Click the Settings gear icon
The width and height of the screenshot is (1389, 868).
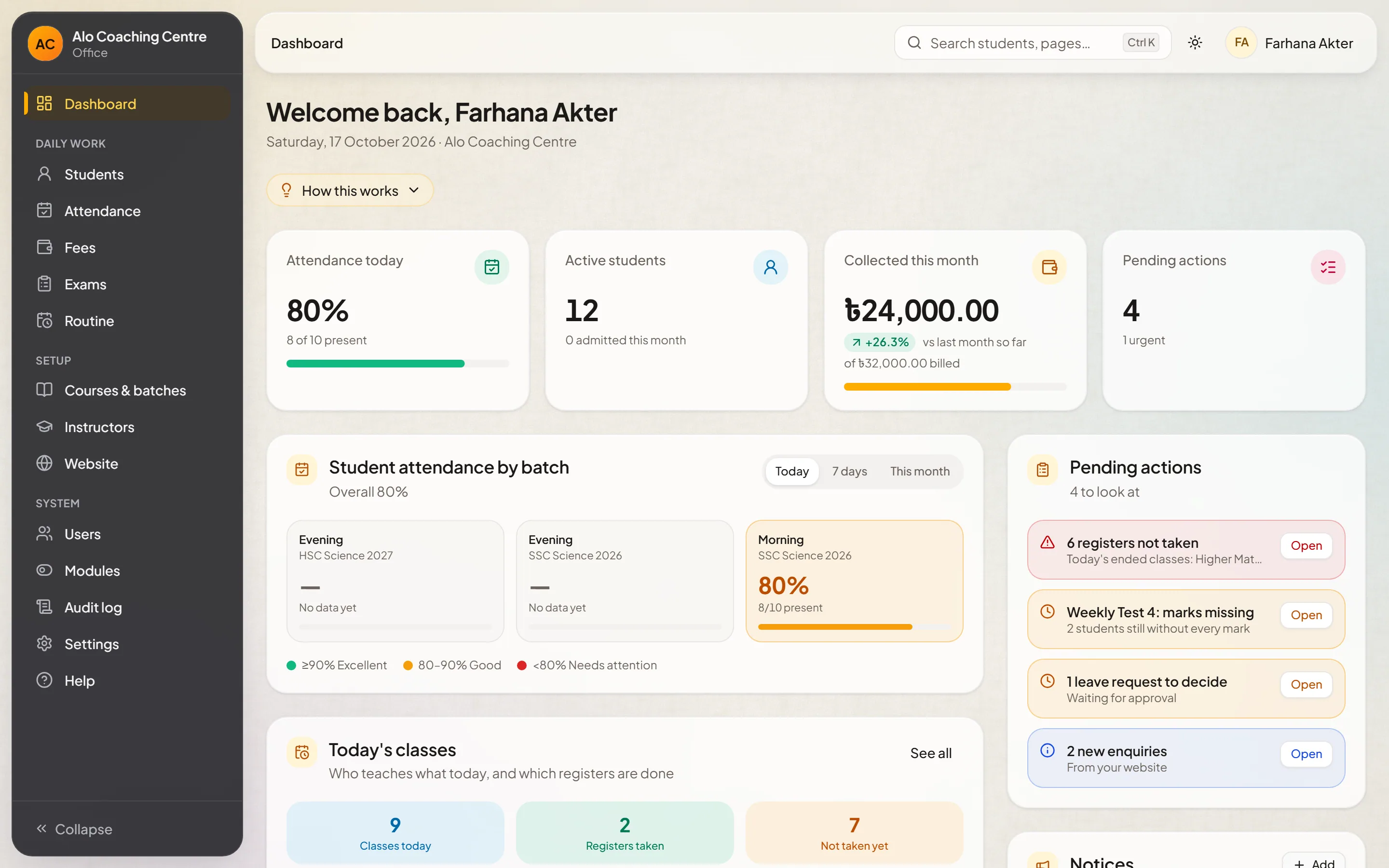click(x=44, y=644)
